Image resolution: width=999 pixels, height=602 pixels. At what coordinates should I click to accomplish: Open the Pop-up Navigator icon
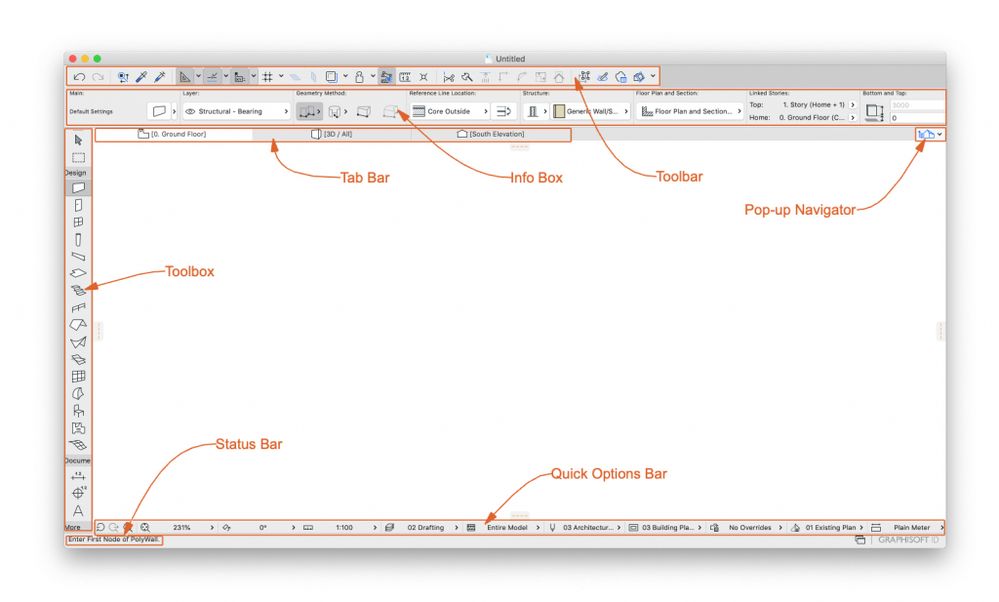pos(928,133)
